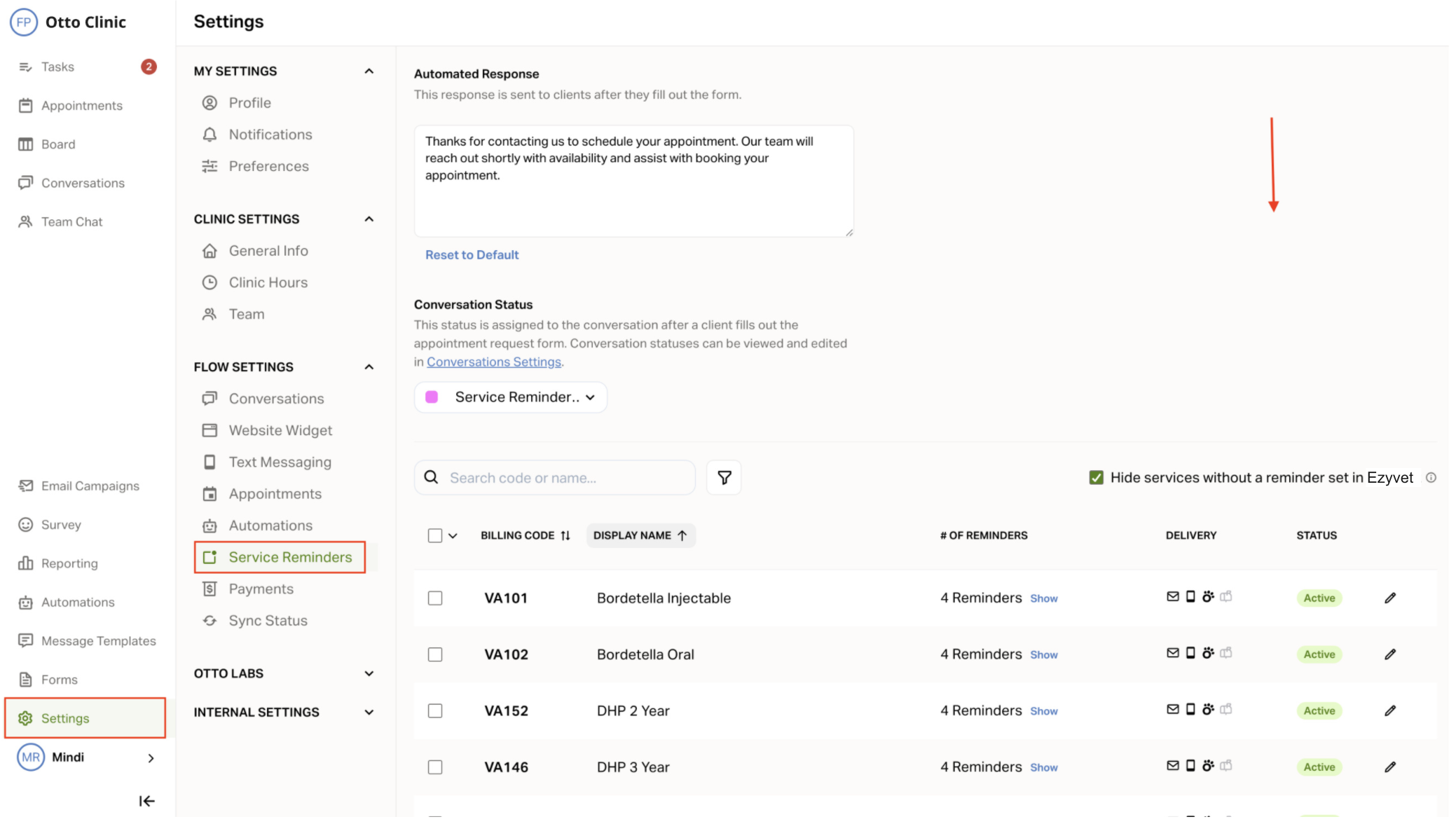Click the pink status color swatch
Screen dimensions: 1456x831
click(432, 397)
